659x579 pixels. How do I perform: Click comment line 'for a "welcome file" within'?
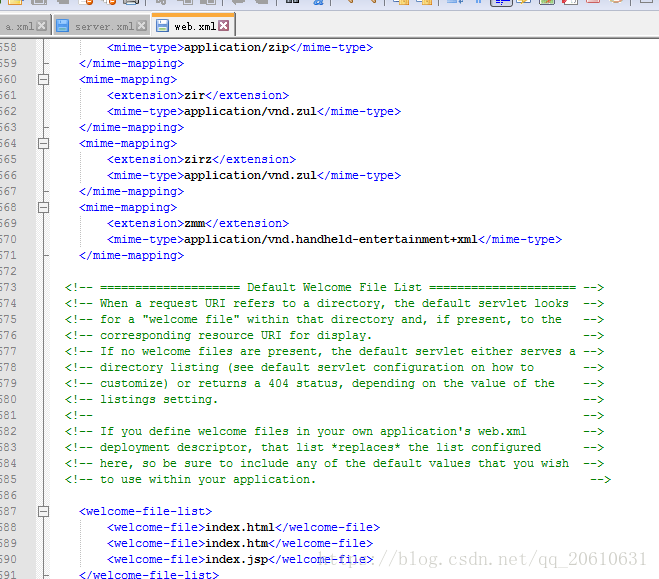click(334, 319)
